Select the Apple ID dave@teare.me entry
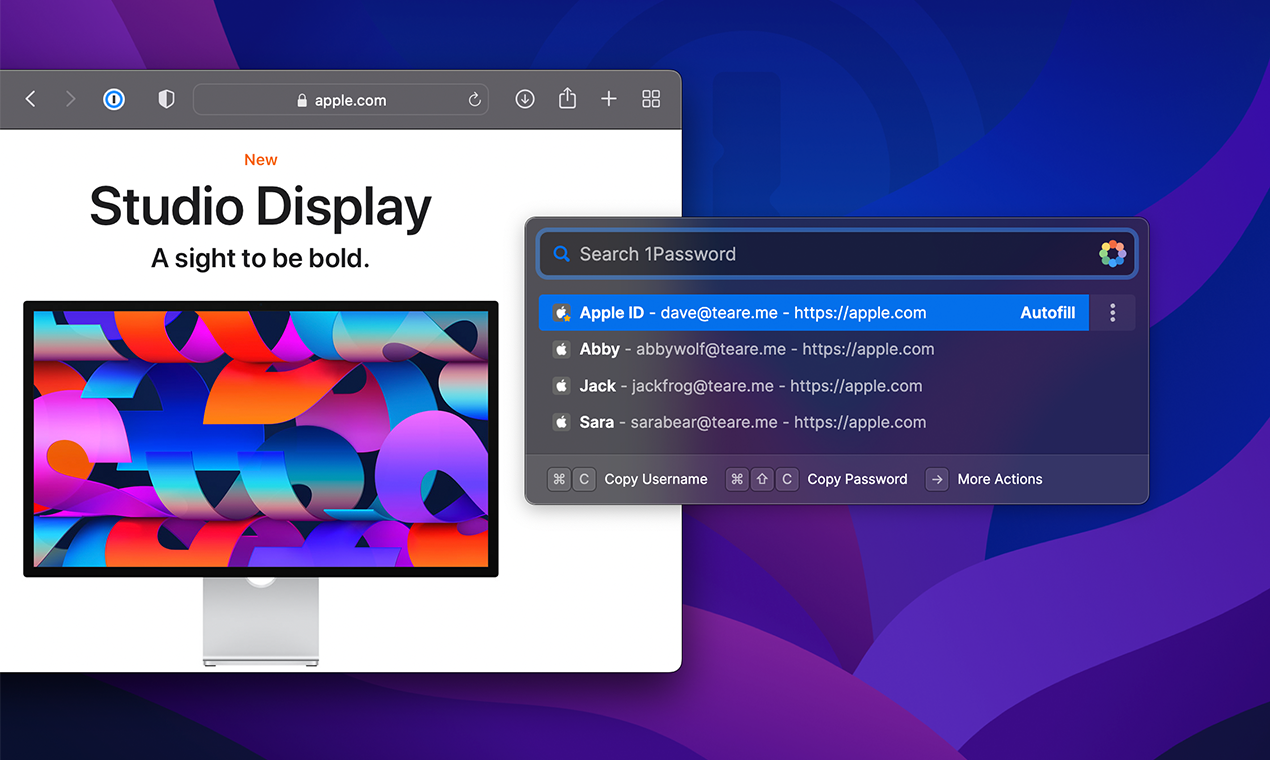 pyautogui.click(x=813, y=313)
